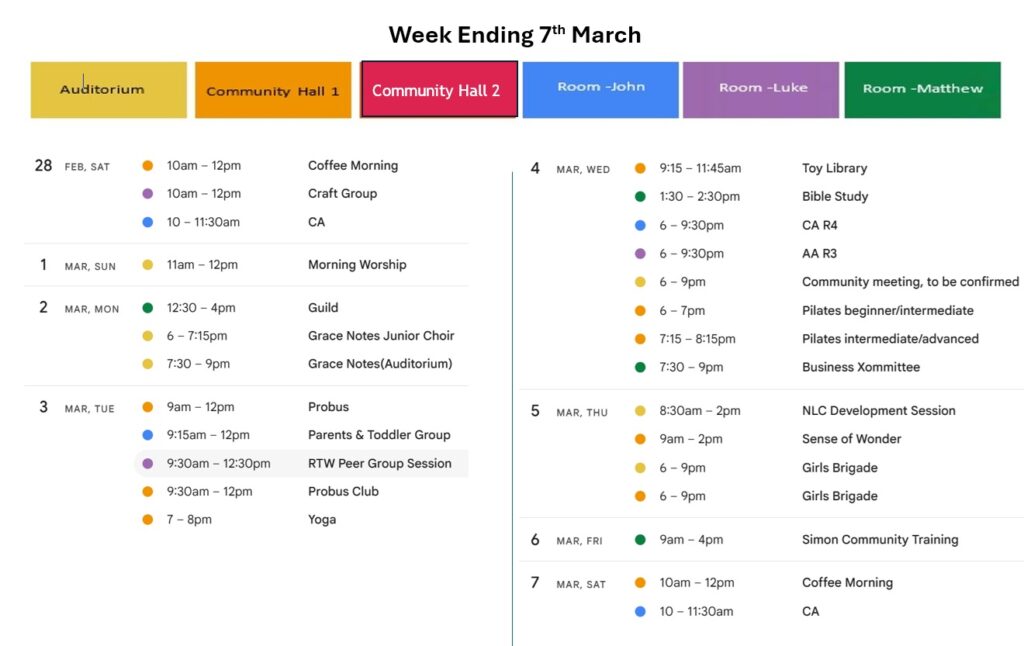Click the orange dot beside Yoga
This screenshot has width=1024, height=646.
tap(148, 520)
